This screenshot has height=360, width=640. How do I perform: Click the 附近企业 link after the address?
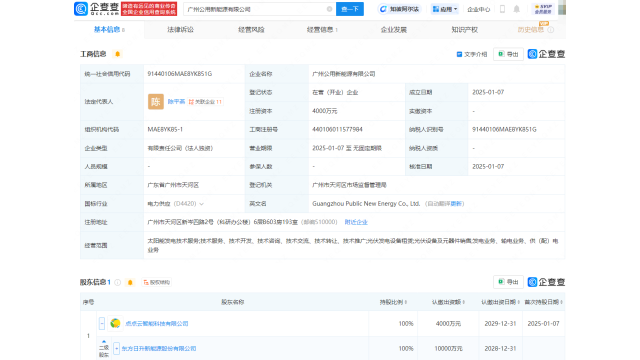[356, 222]
